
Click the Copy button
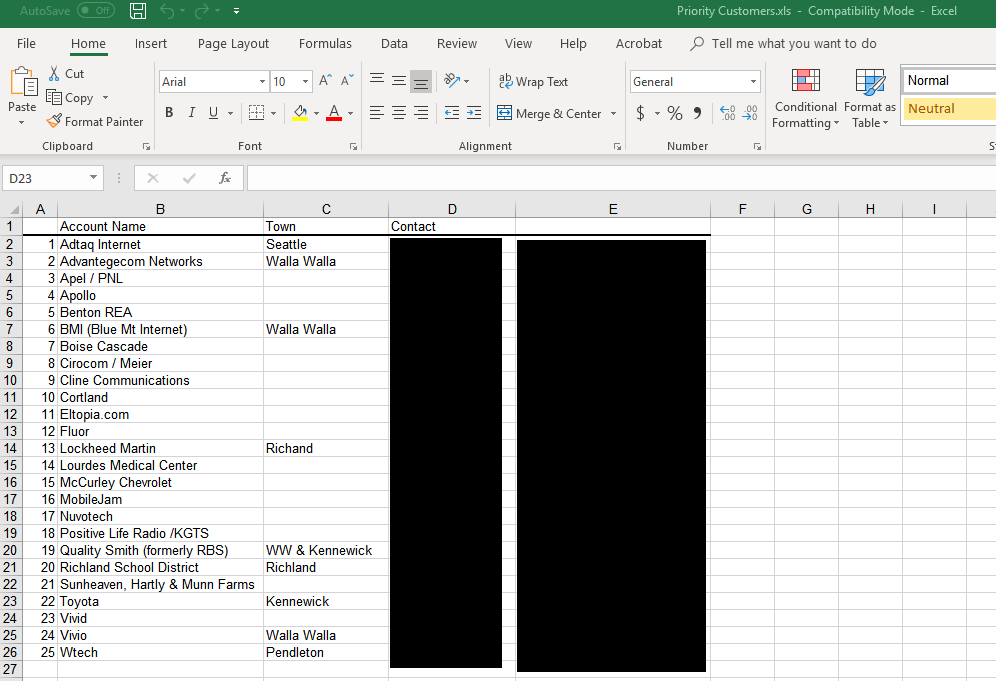tap(70, 98)
